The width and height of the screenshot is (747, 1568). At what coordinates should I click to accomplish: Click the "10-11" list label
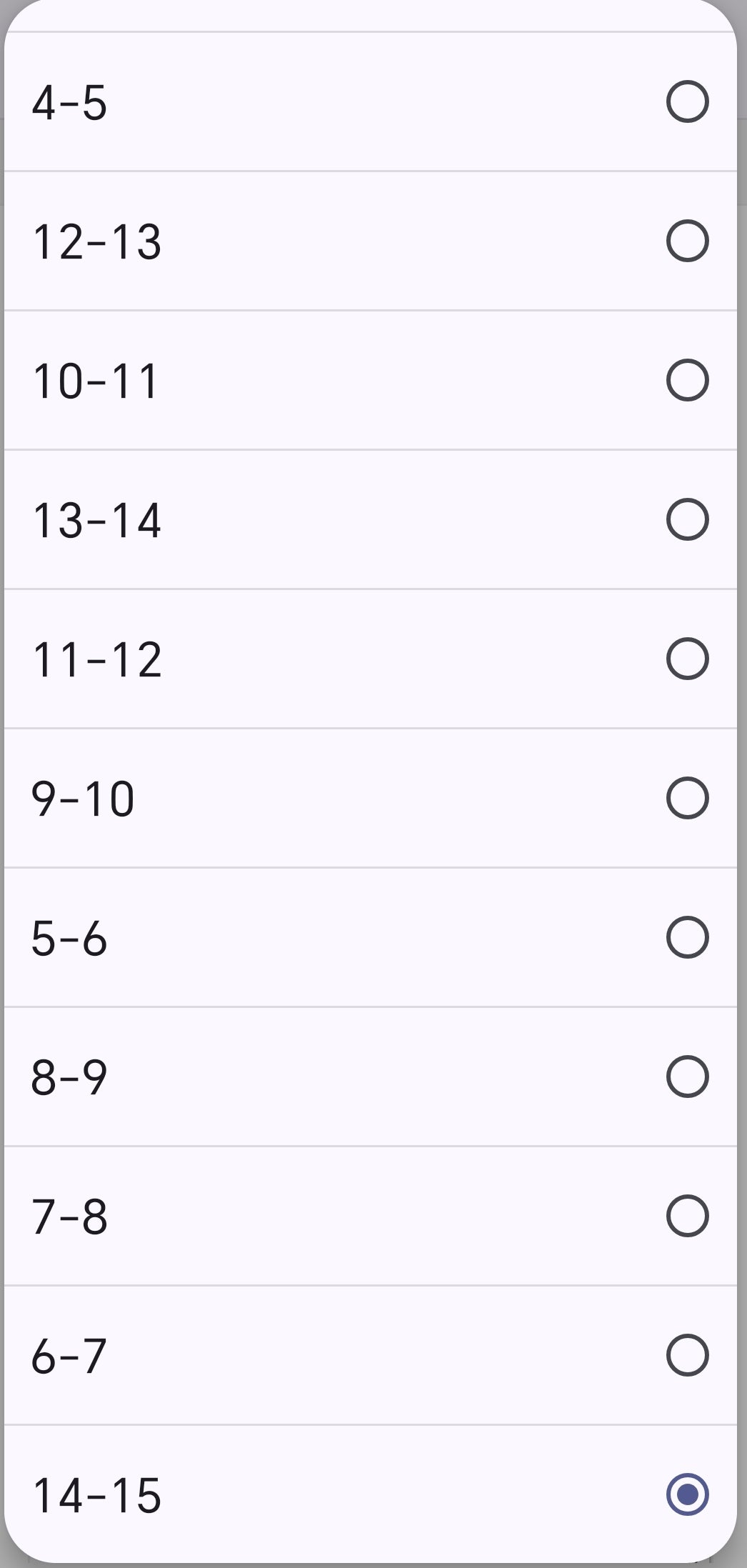(x=96, y=381)
